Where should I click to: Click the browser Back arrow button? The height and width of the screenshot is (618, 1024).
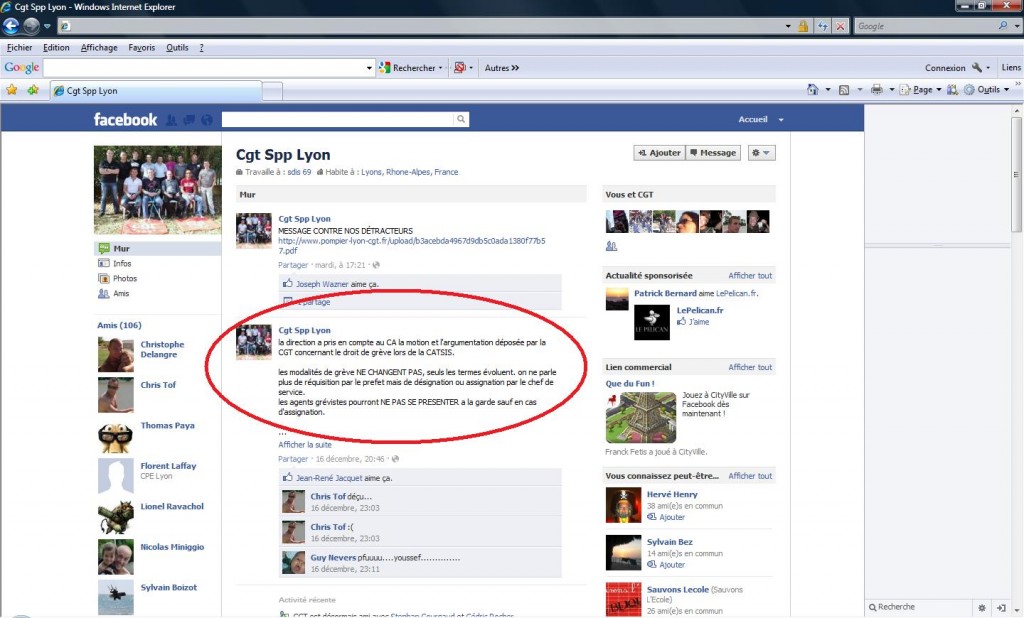tap(11, 26)
